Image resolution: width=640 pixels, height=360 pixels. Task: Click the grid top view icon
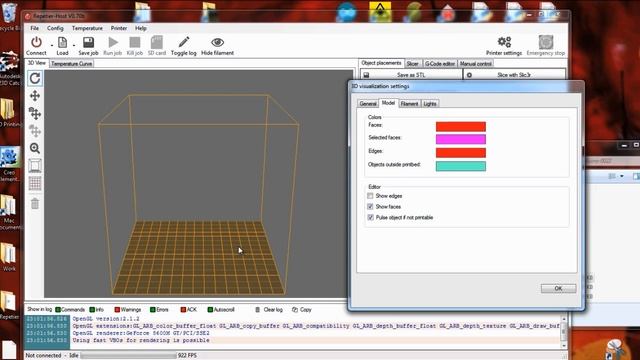click(x=35, y=183)
